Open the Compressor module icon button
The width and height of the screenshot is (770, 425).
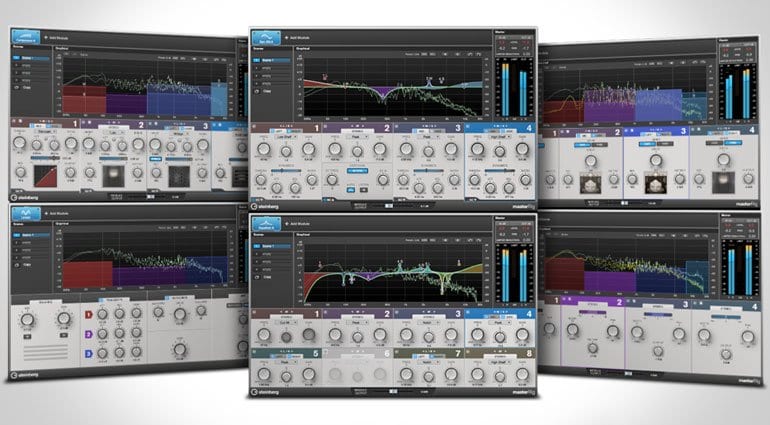pos(26,37)
